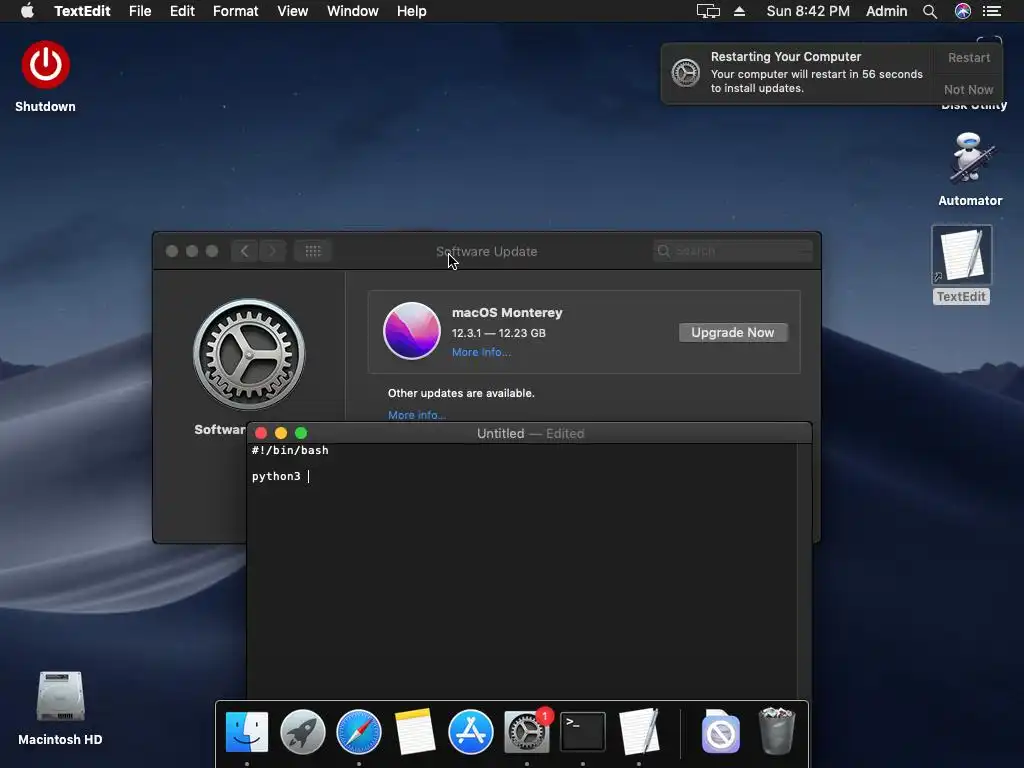The image size is (1024, 768).
Task: Open Automator from the desktop
Action: pyautogui.click(x=970, y=159)
